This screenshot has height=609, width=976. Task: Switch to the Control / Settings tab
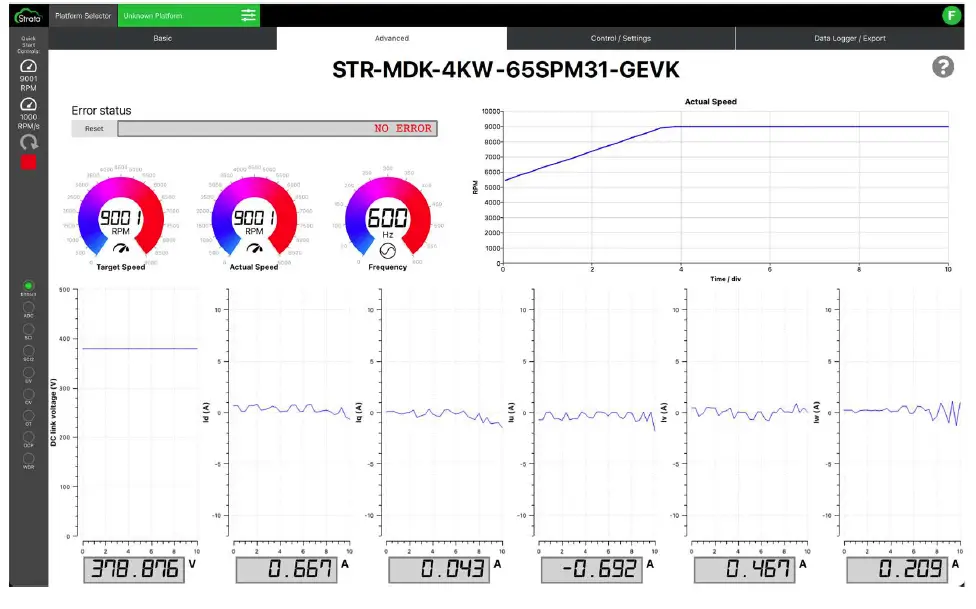pos(620,38)
